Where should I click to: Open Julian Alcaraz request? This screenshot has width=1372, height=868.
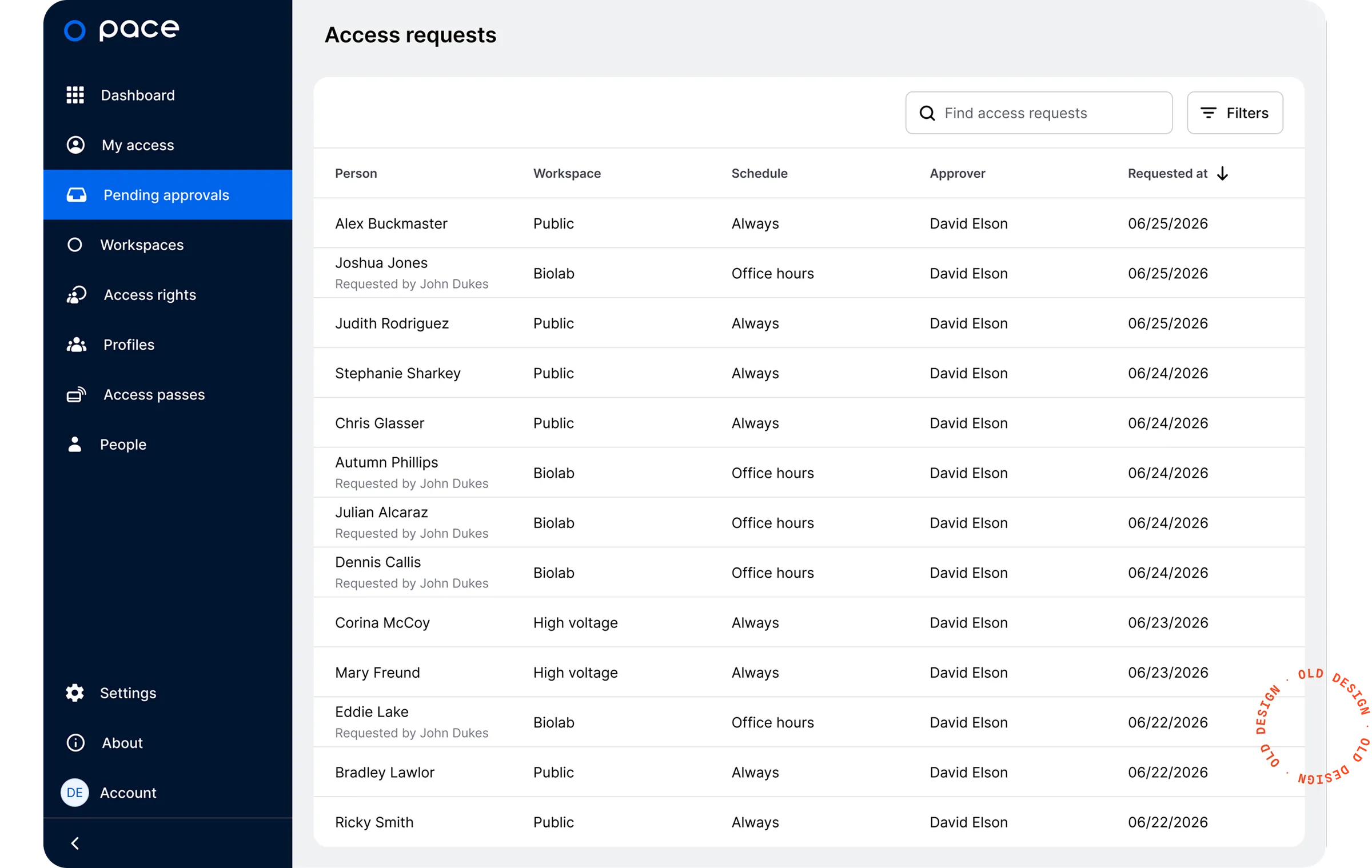coord(809,522)
